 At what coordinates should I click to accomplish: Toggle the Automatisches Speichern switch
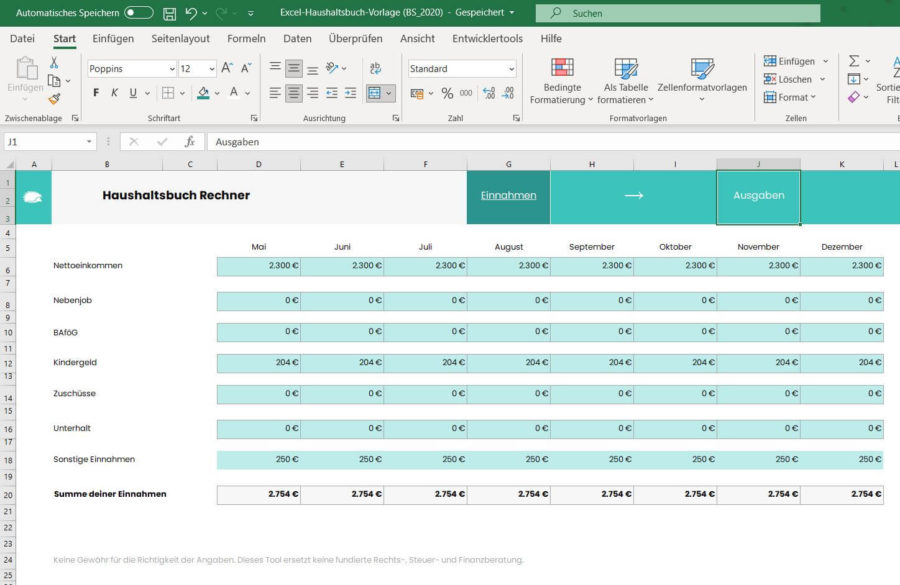[139, 13]
